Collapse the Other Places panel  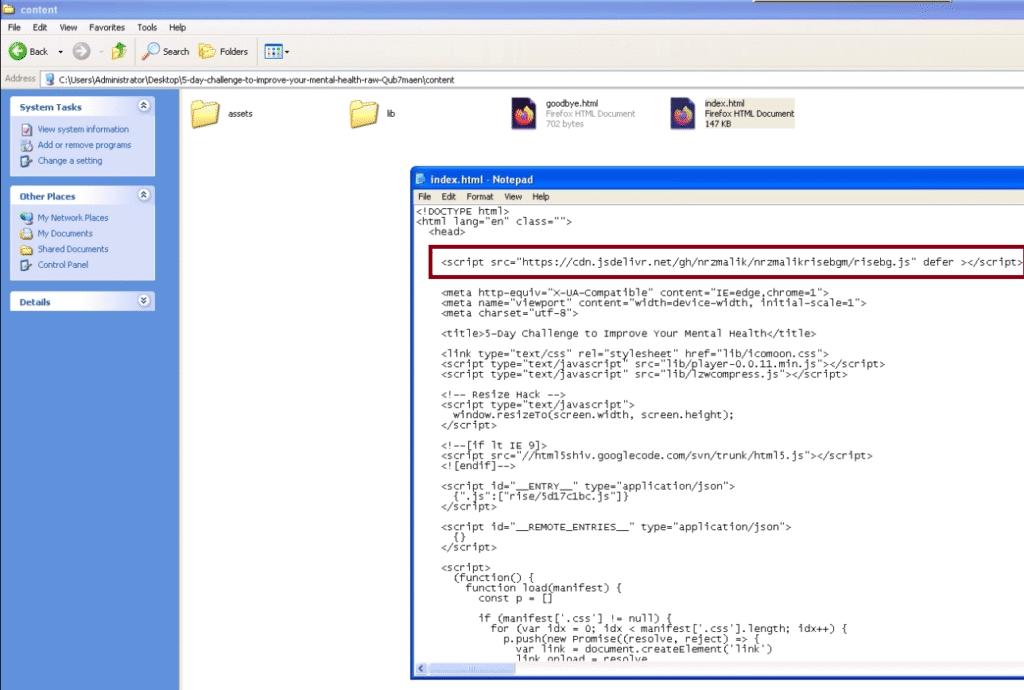click(x=144, y=196)
